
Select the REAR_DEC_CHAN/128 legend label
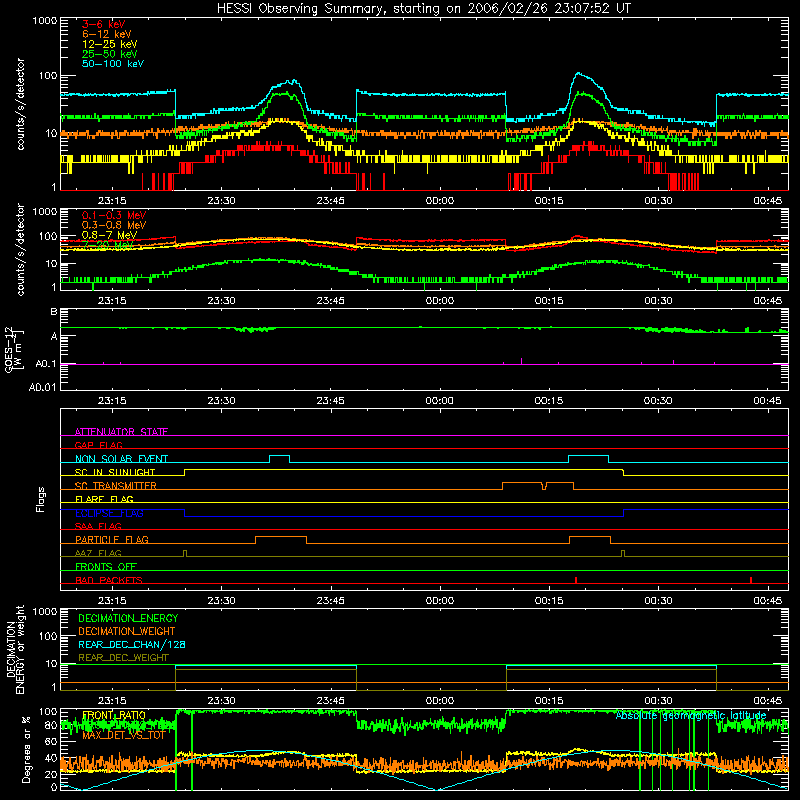tap(132, 644)
